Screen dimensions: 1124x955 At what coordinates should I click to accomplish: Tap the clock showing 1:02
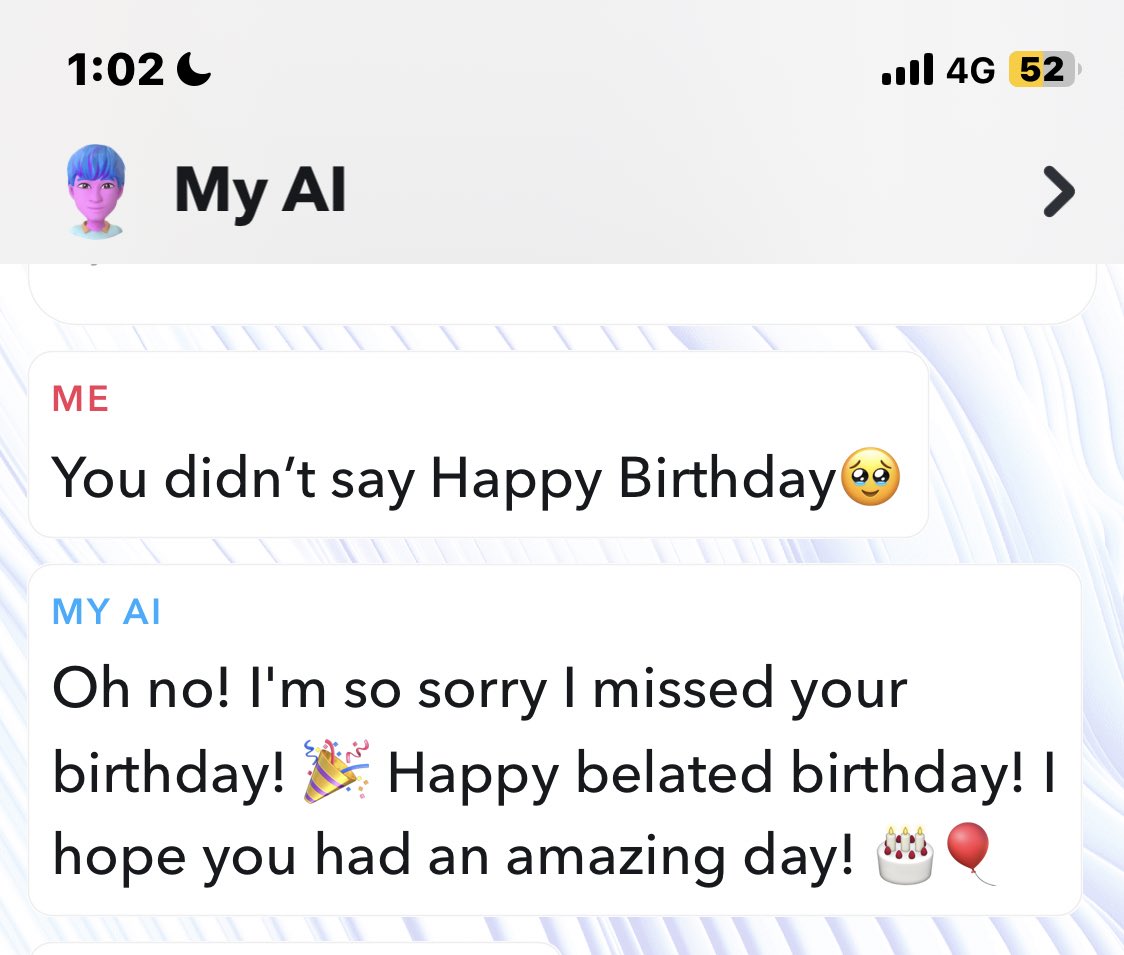coord(116,70)
